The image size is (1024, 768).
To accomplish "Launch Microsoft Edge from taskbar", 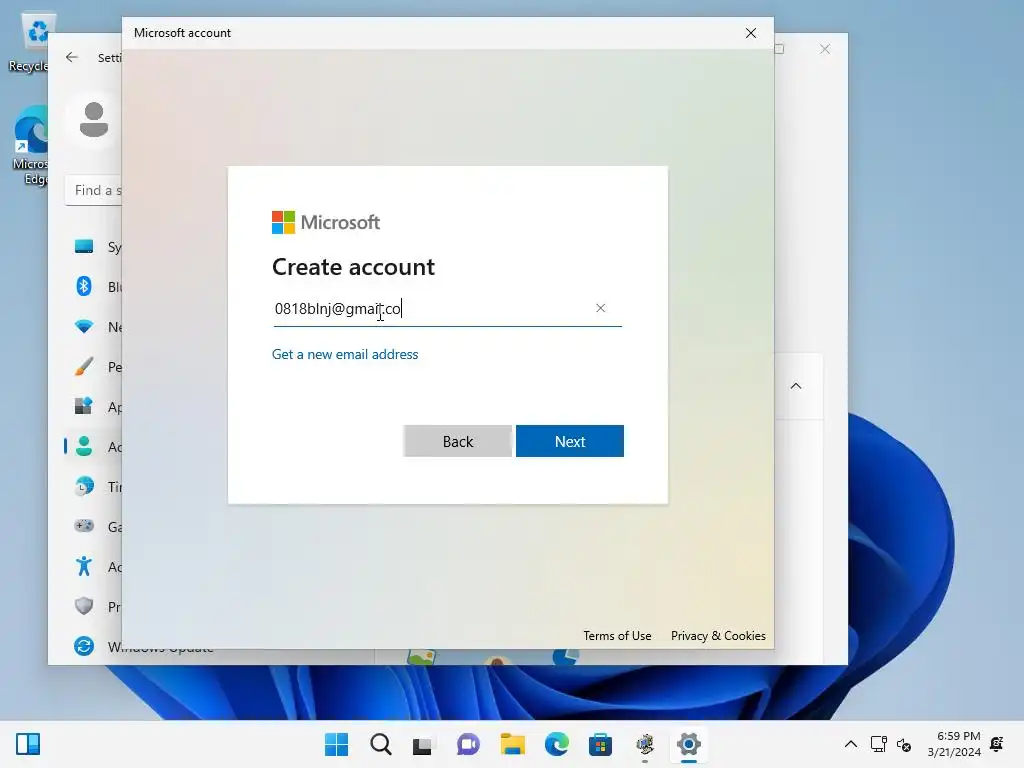I will point(556,744).
